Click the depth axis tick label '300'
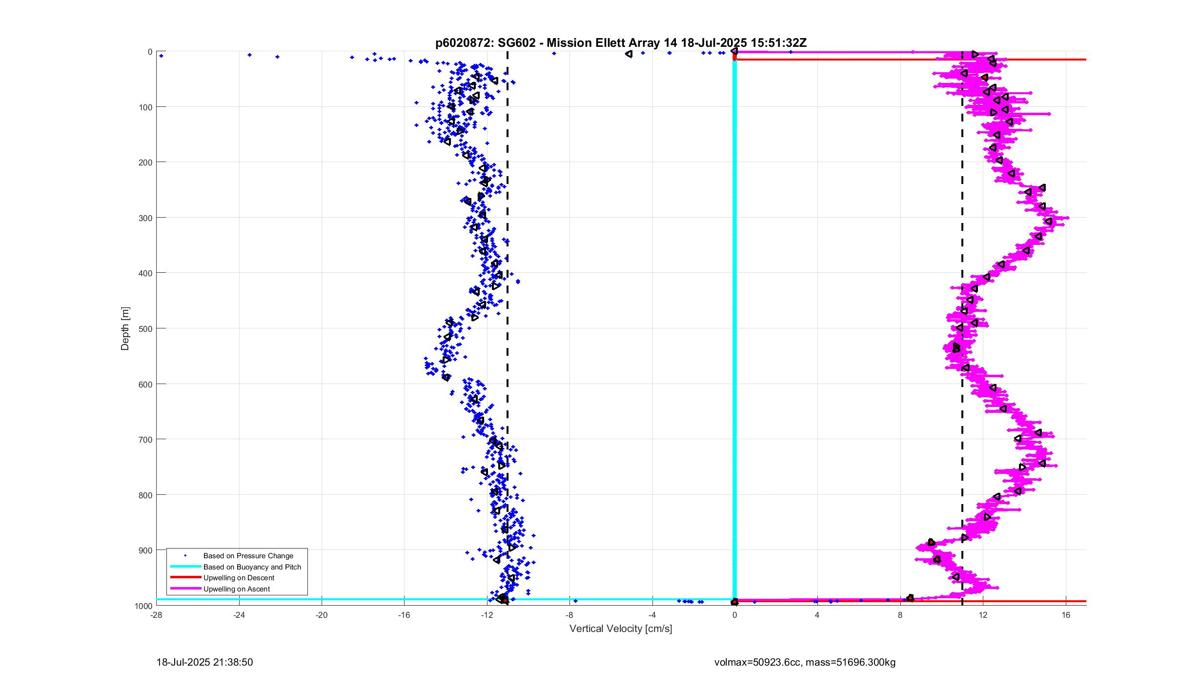This screenshot has height=681, width=1200. click(x=144, y=218)
